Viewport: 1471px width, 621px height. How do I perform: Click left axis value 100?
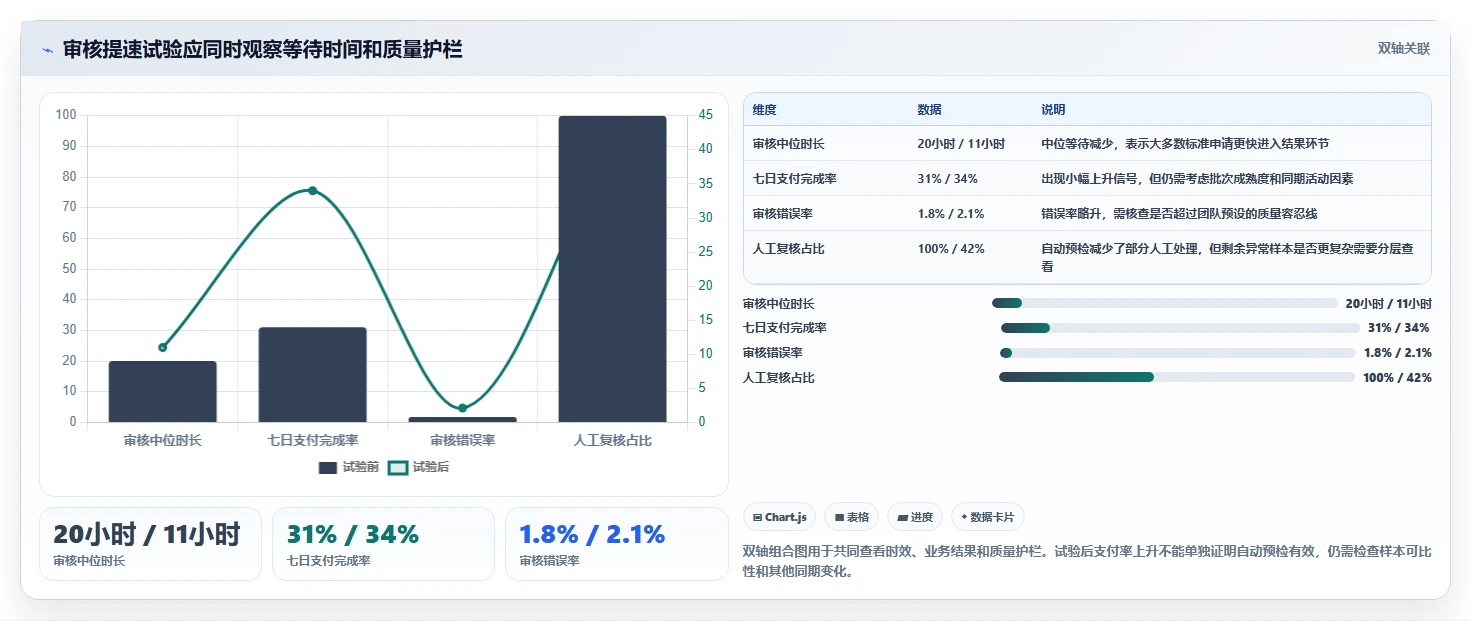tap(66, 115)
